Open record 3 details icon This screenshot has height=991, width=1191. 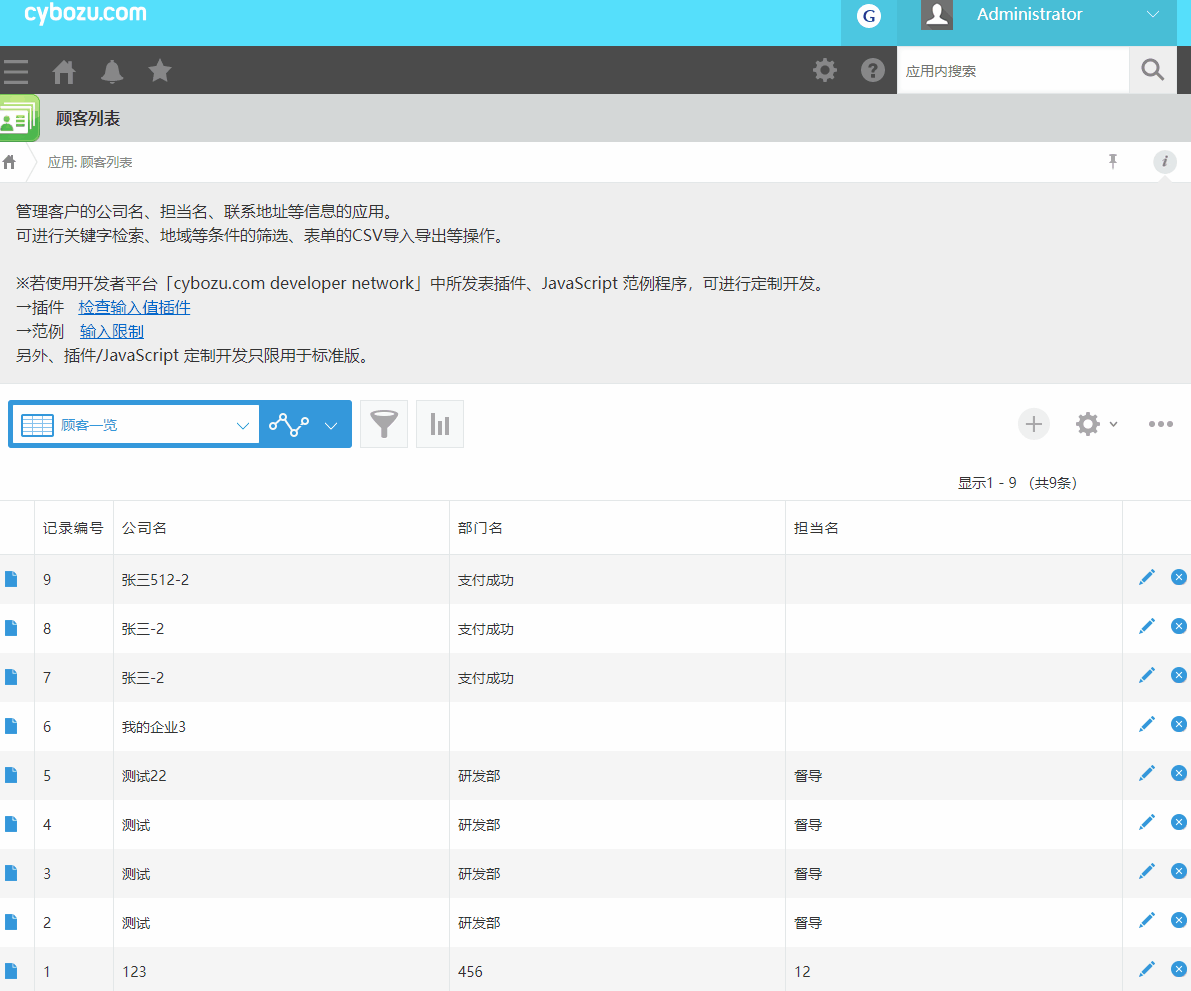[11, 873]
